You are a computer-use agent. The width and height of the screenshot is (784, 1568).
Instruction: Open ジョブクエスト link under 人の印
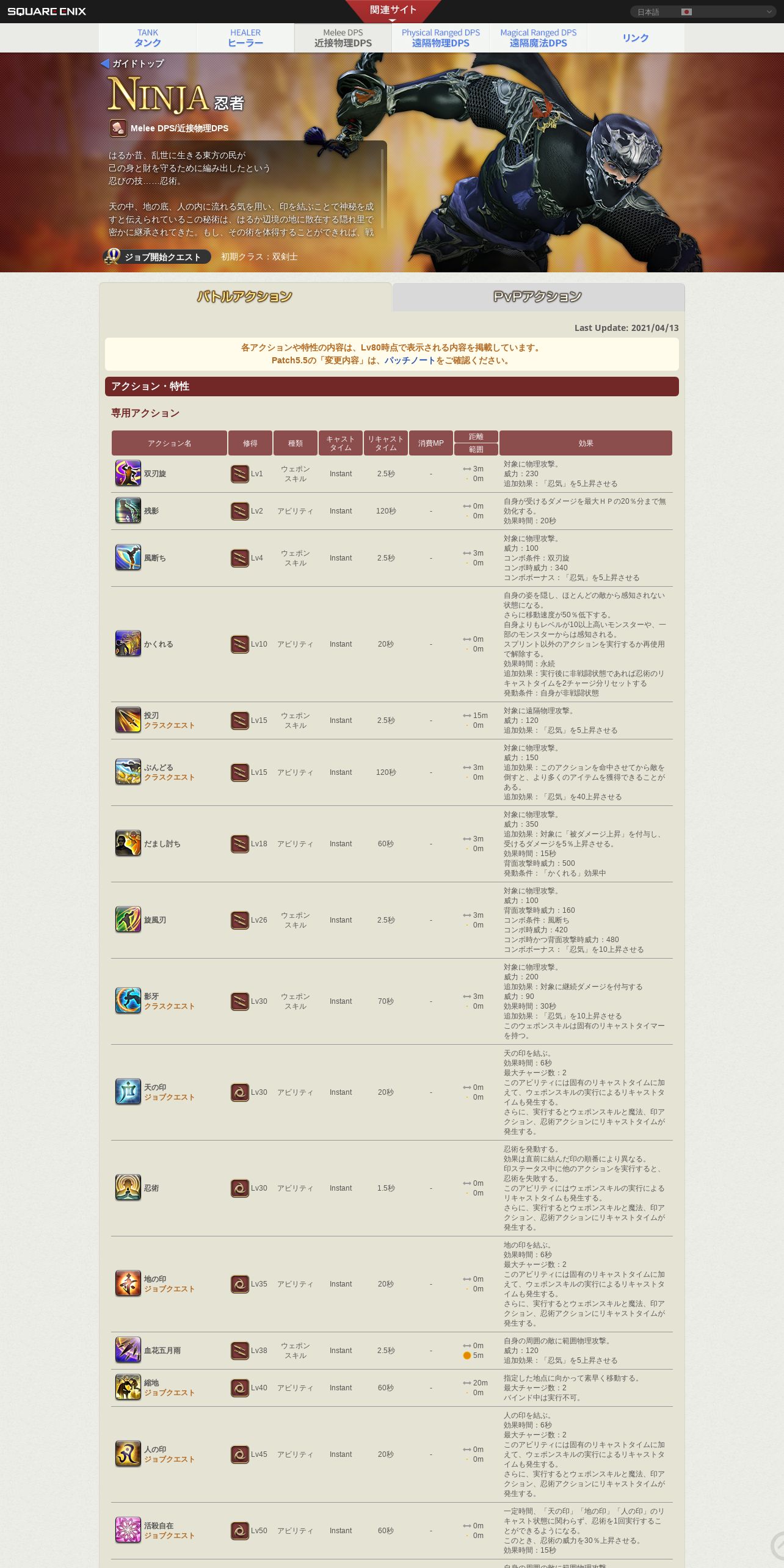pyautogui.click(x=169, y=1459)
